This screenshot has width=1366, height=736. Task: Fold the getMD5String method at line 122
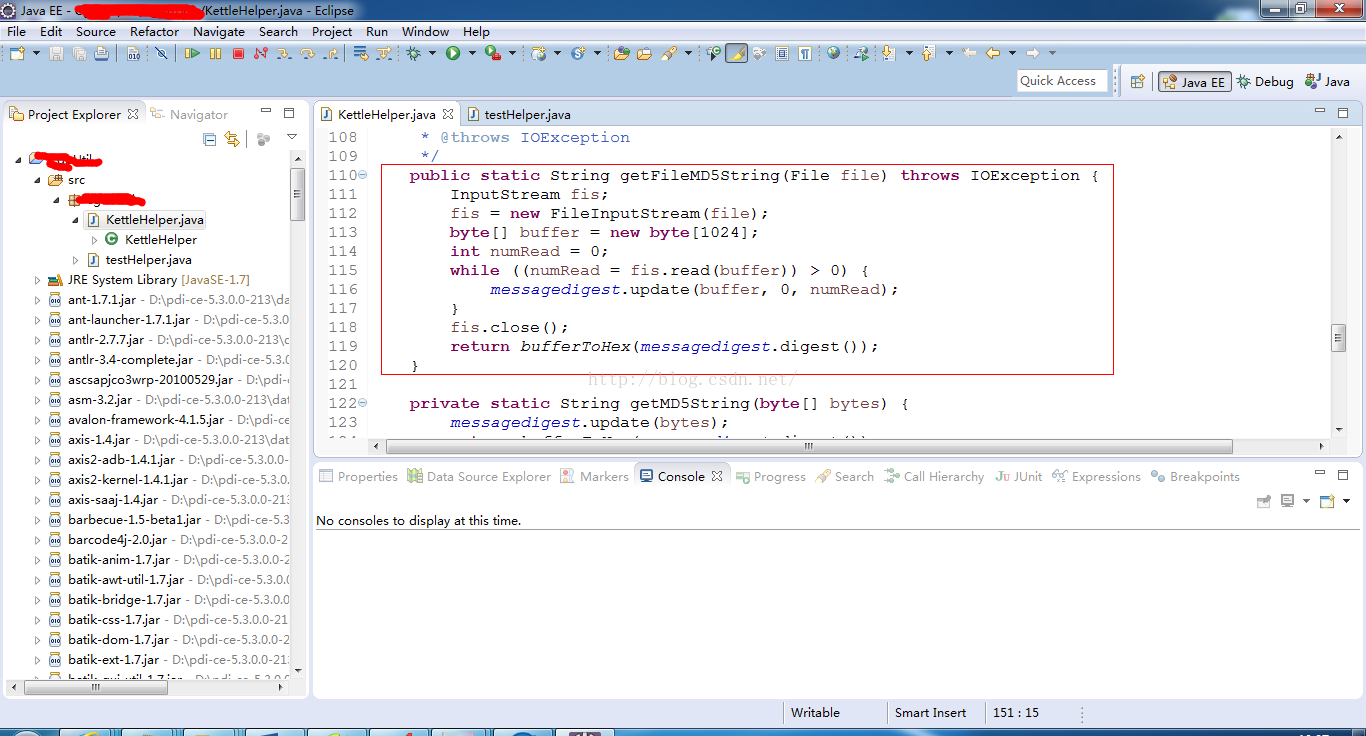click(x=363, y=403)
